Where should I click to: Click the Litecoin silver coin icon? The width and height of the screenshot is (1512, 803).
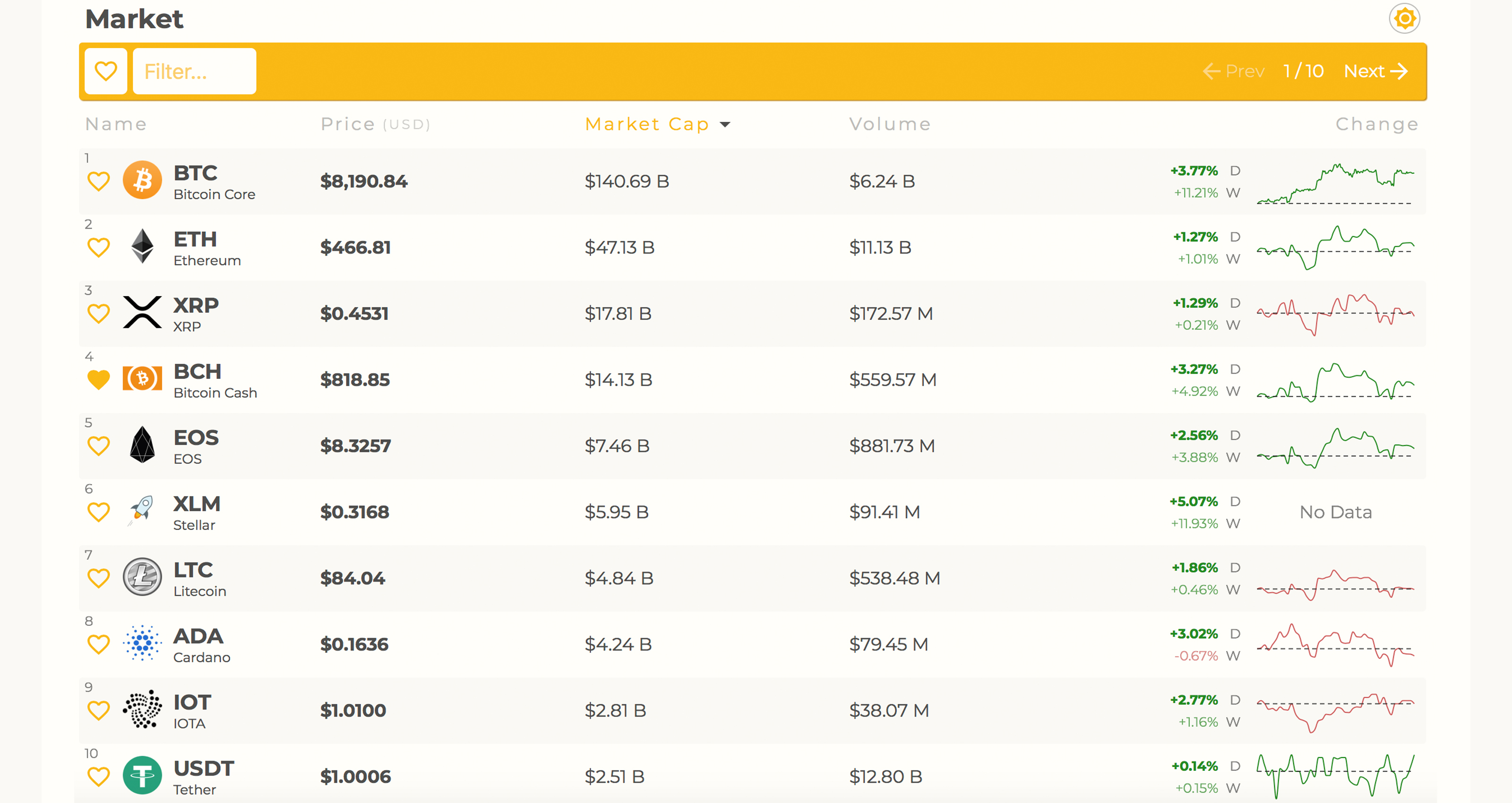142,576
